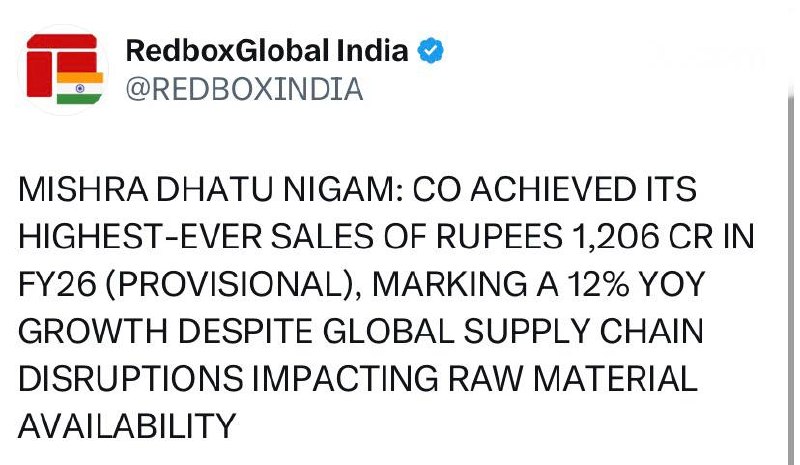
Task: Click the "IMPACTING" word in the tweet
Action: pyautogui.click(x=337, y=380)
